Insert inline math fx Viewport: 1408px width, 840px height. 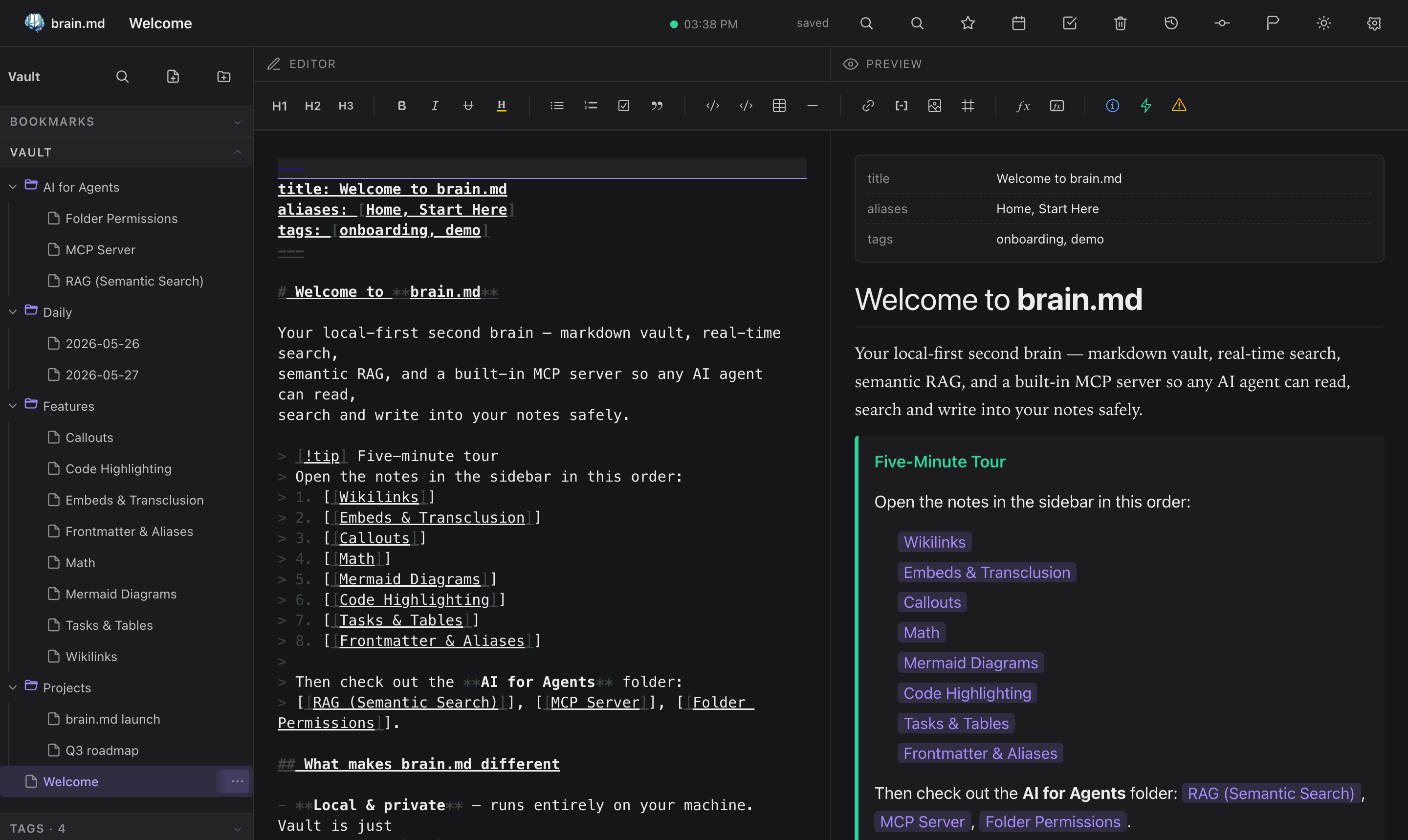[1023, 106]
